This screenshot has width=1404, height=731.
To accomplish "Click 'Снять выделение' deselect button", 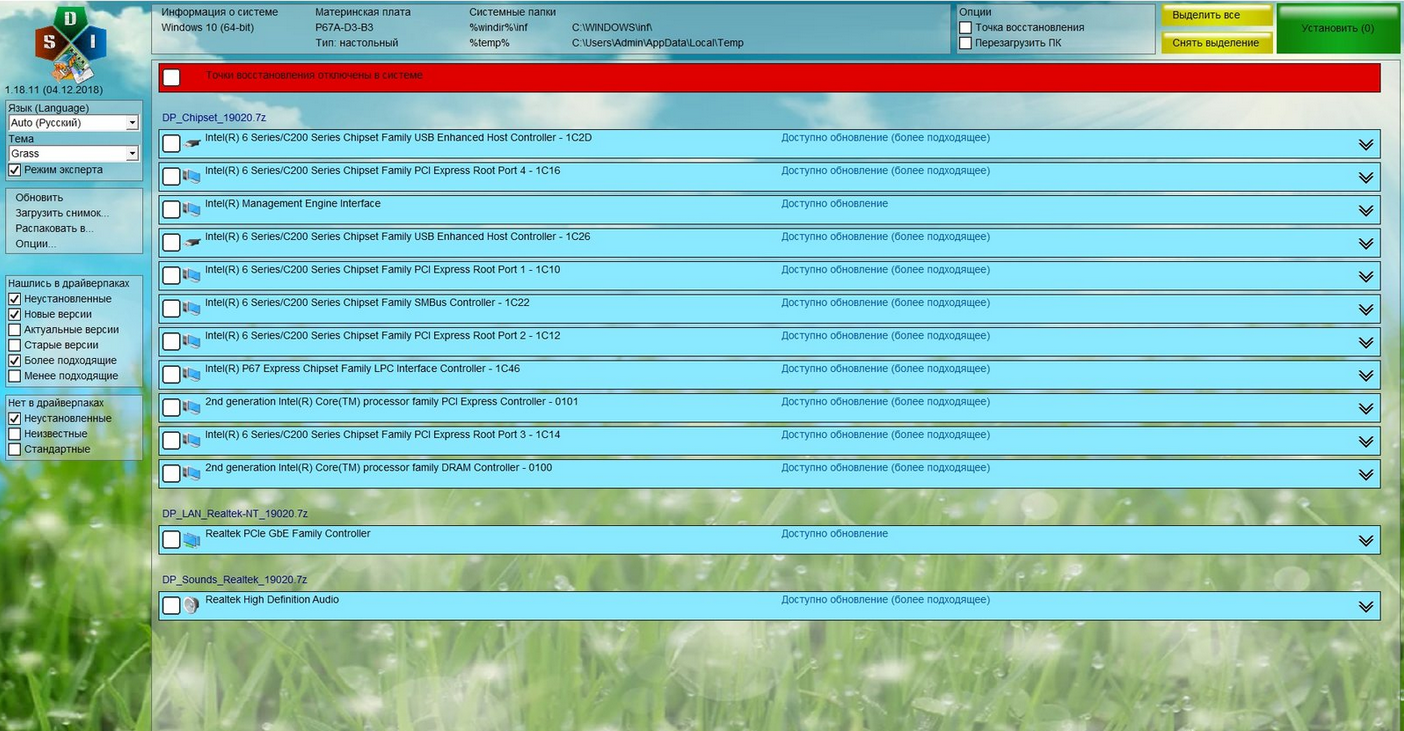I will pyautogui.click(x=1216, y=43).
